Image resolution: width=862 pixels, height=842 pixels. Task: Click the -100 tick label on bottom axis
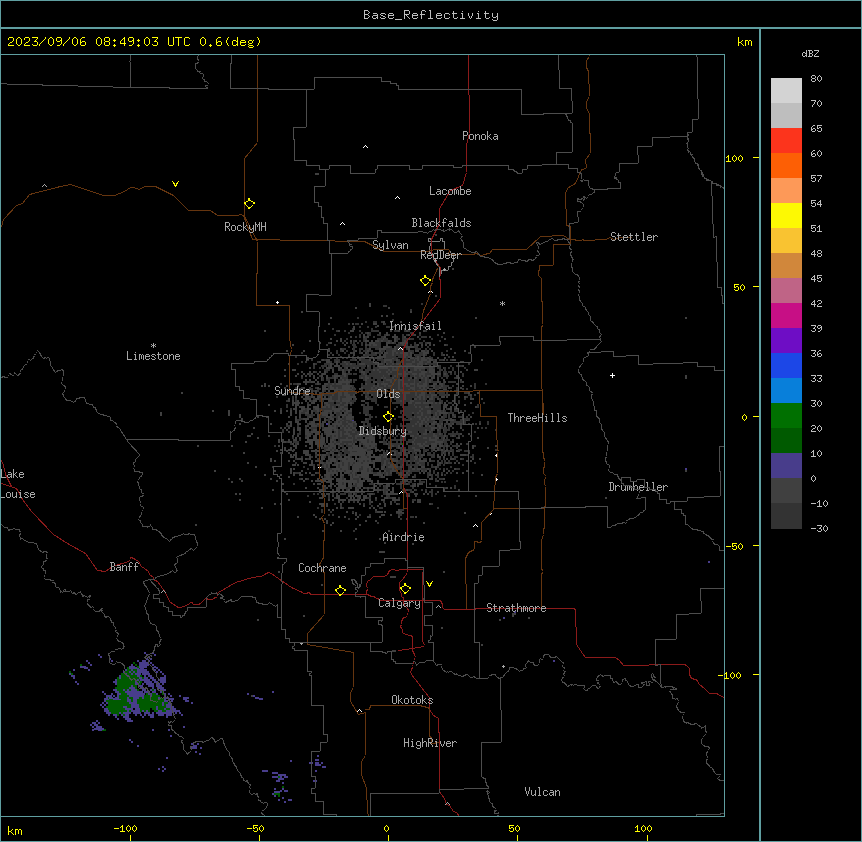(x=125, y=829)
